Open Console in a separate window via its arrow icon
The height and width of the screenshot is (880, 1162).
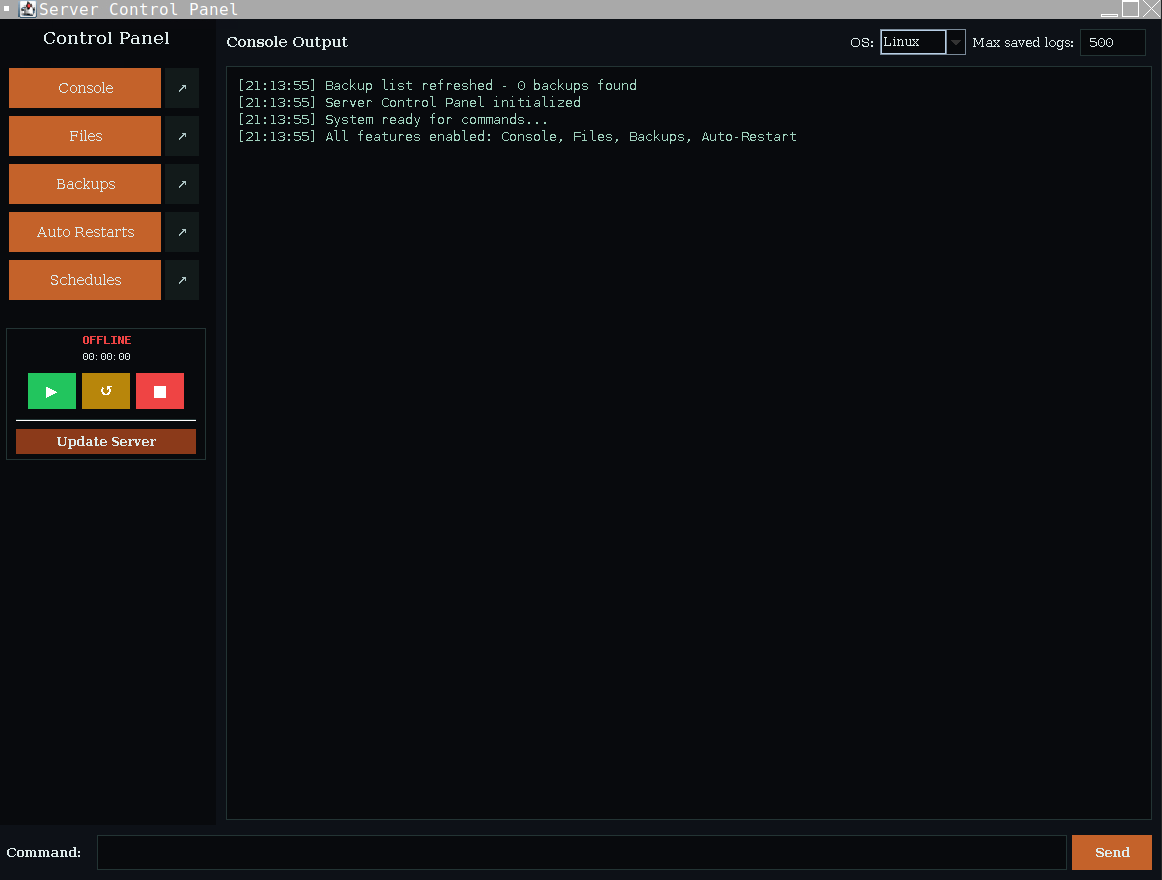(183, 88)
